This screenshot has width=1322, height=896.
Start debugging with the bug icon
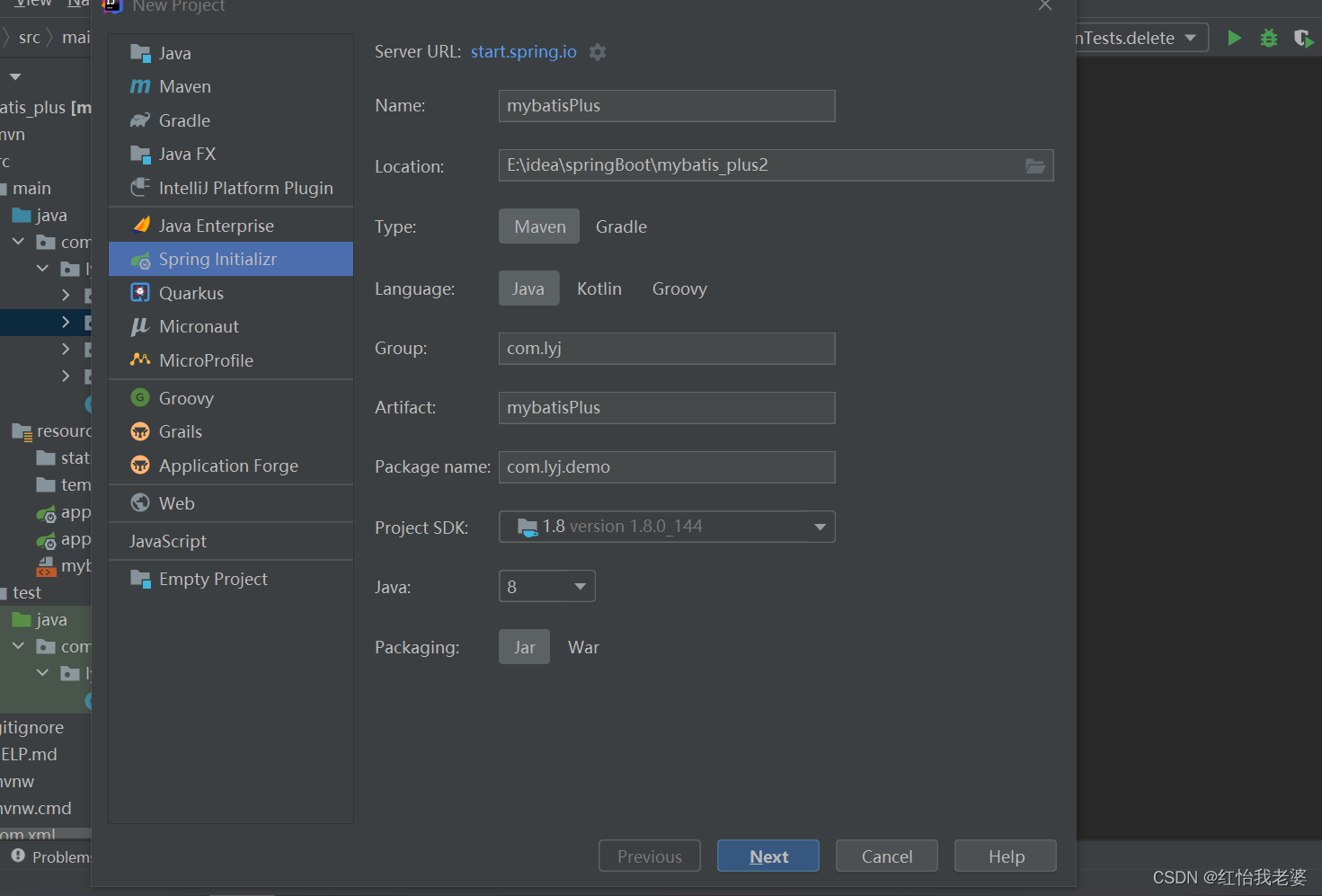click(x=1269, y=38)
